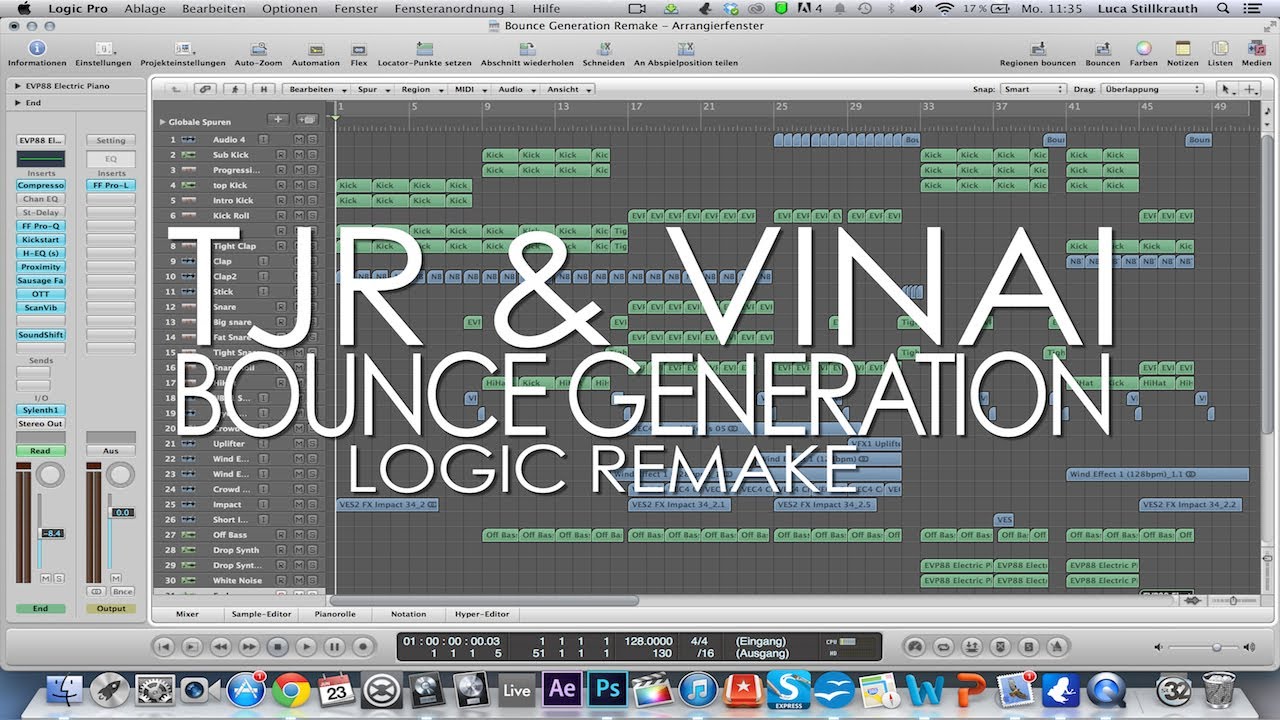Open the Ablage menu
The image size is (1280, 720).
pos(144,8)
